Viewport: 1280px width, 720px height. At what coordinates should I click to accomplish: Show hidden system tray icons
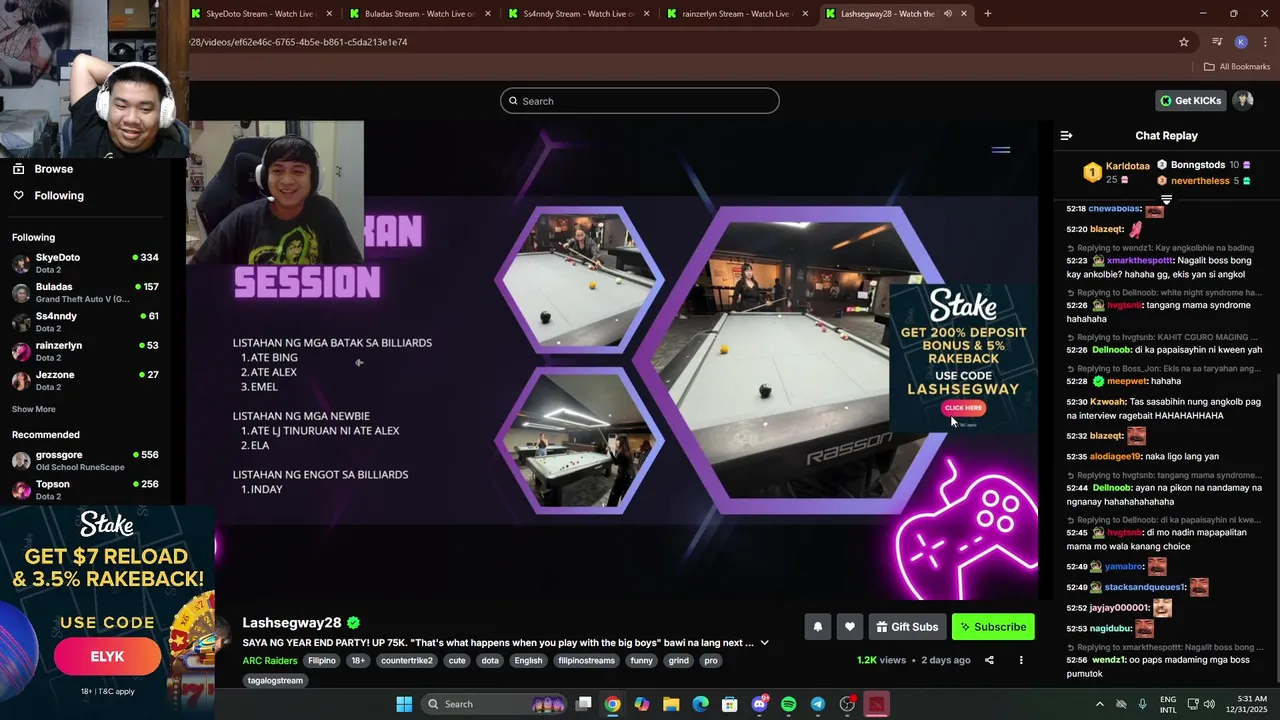(x=1100, y=704)
